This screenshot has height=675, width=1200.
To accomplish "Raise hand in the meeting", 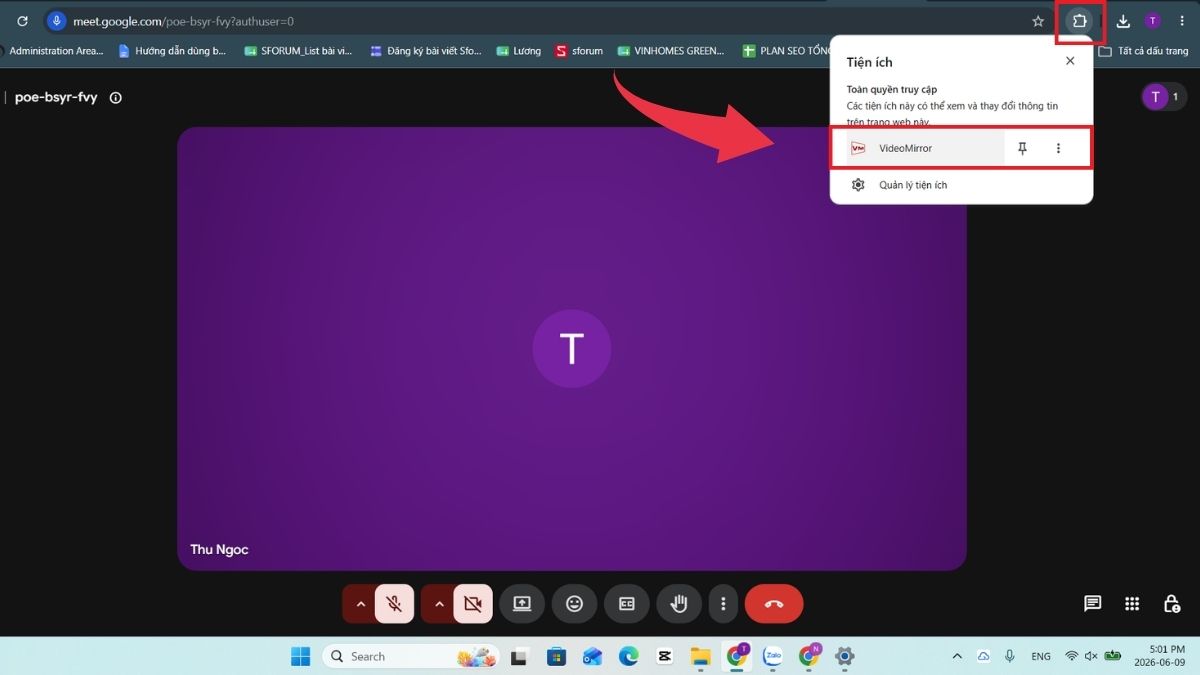I will pyautogui.click(x=679, y=604).
